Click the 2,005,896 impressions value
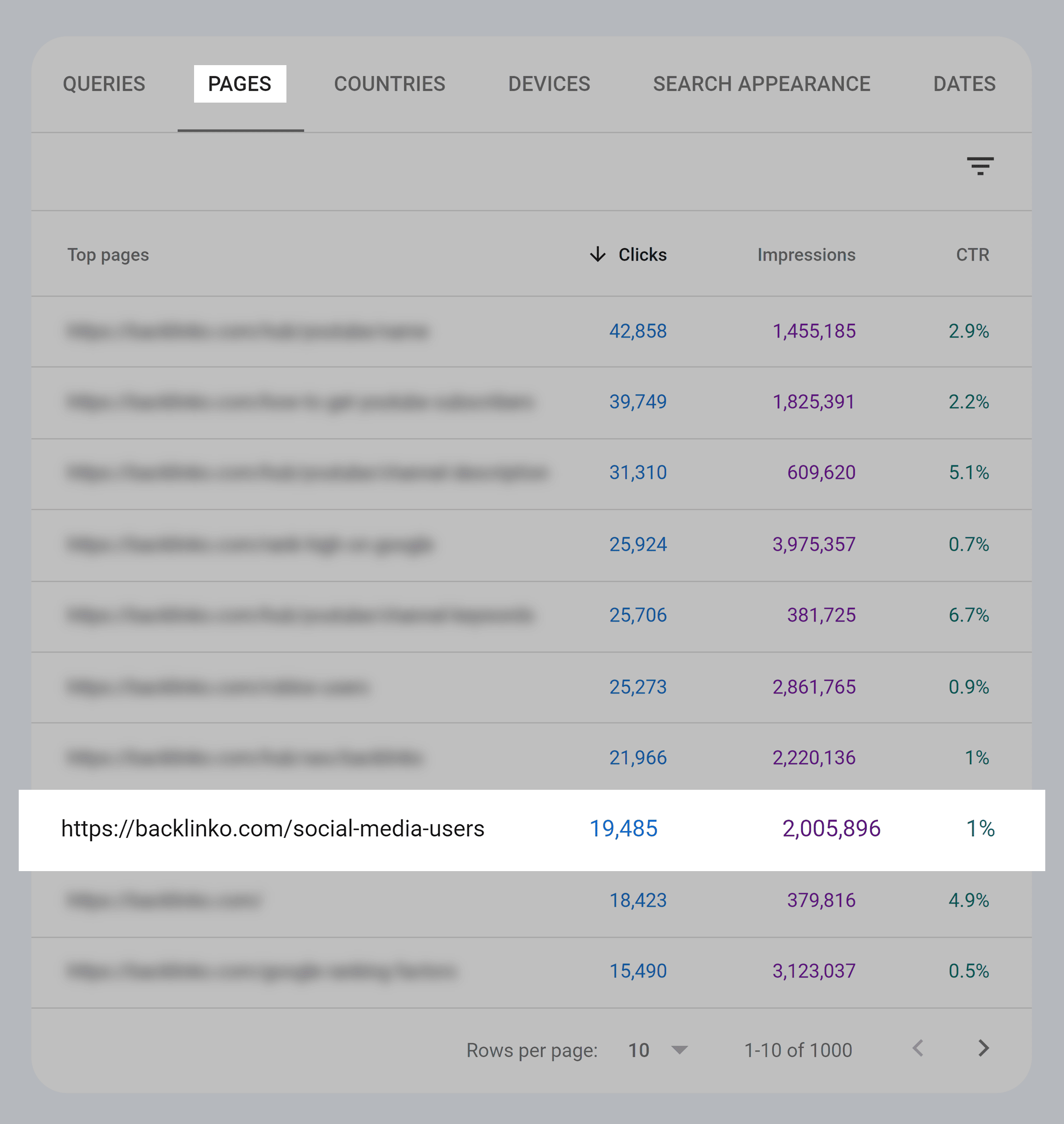 pos(832,829)
